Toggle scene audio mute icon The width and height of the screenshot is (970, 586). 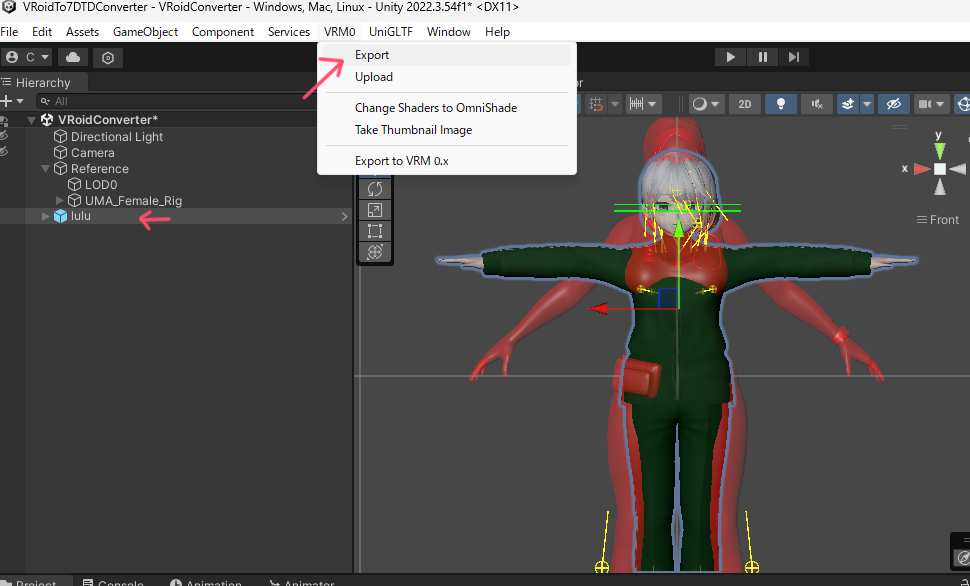click(x=816, y=104)
